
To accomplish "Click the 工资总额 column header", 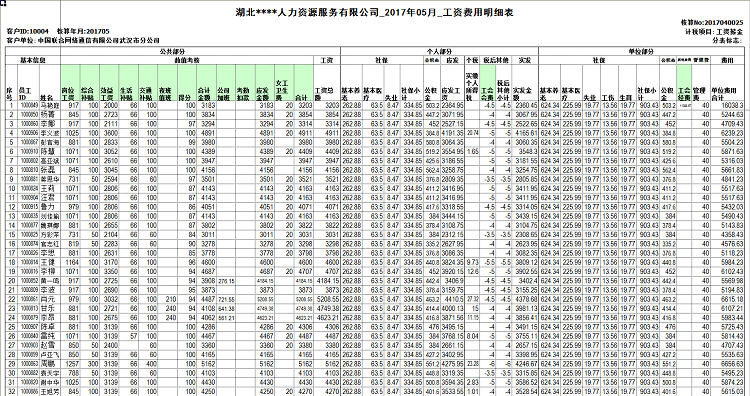I will [x=327, y=83].
